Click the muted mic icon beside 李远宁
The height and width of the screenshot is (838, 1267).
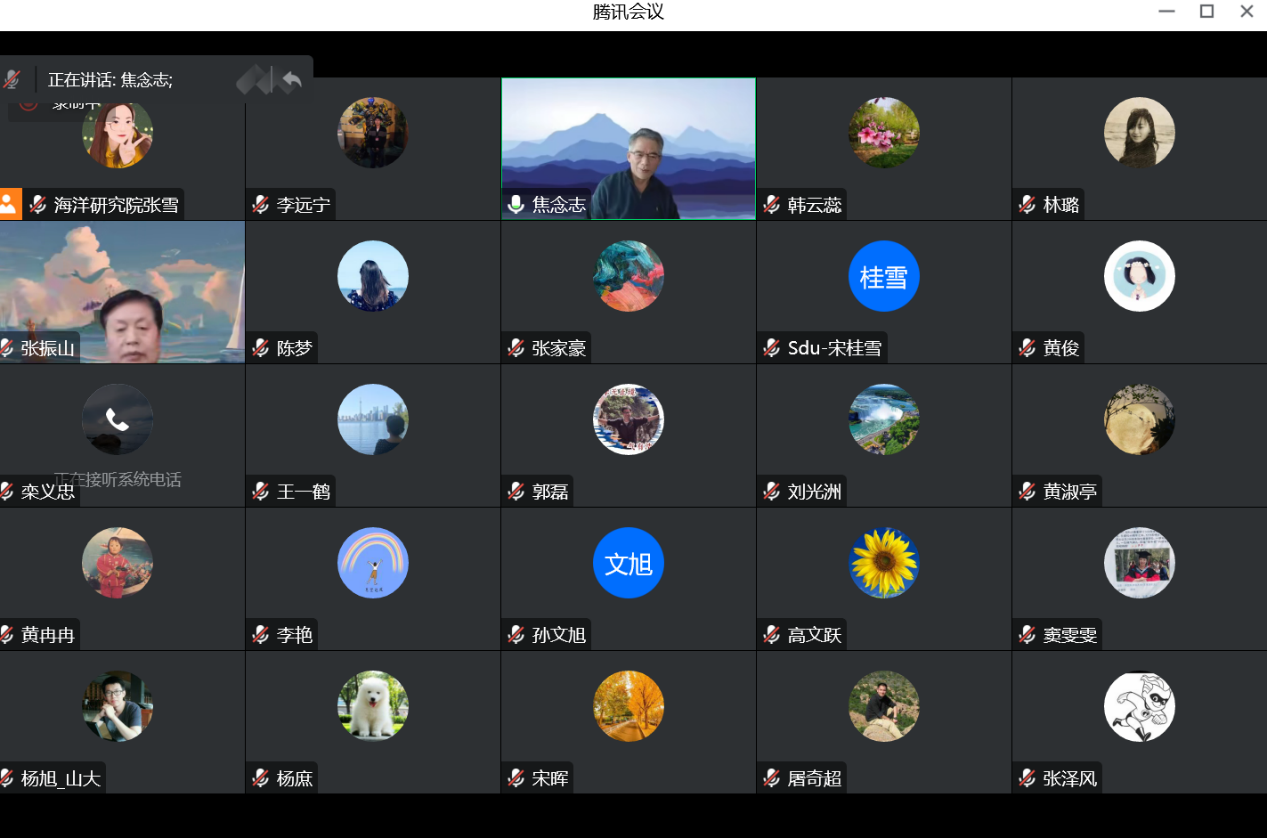(x=261, y=205)
